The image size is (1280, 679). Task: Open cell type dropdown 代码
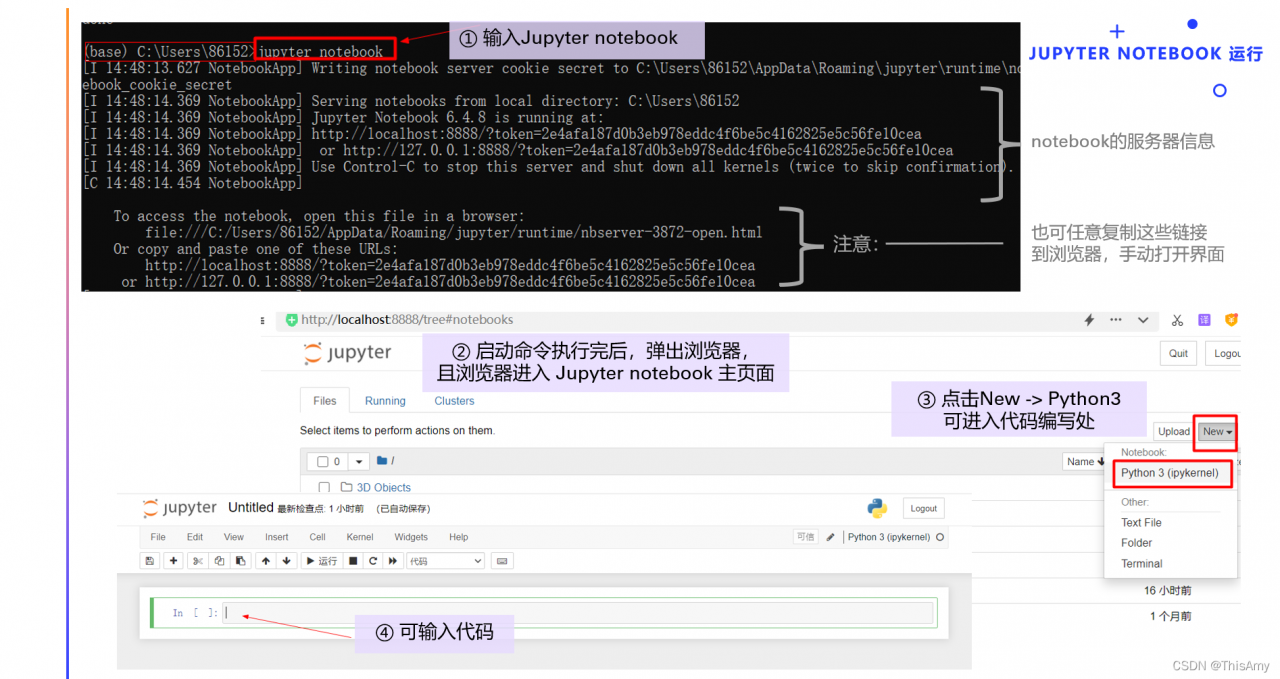(x=445, y=561)
